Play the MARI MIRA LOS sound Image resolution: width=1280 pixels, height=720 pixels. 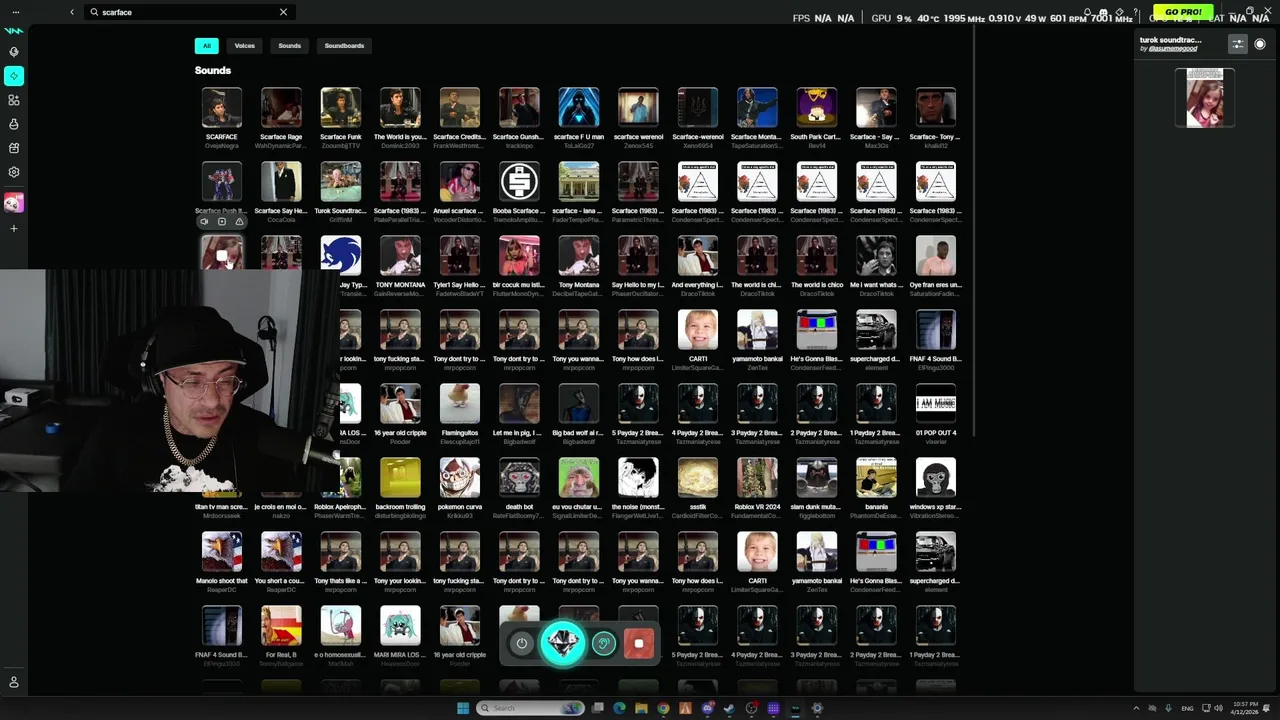[400, 626]
